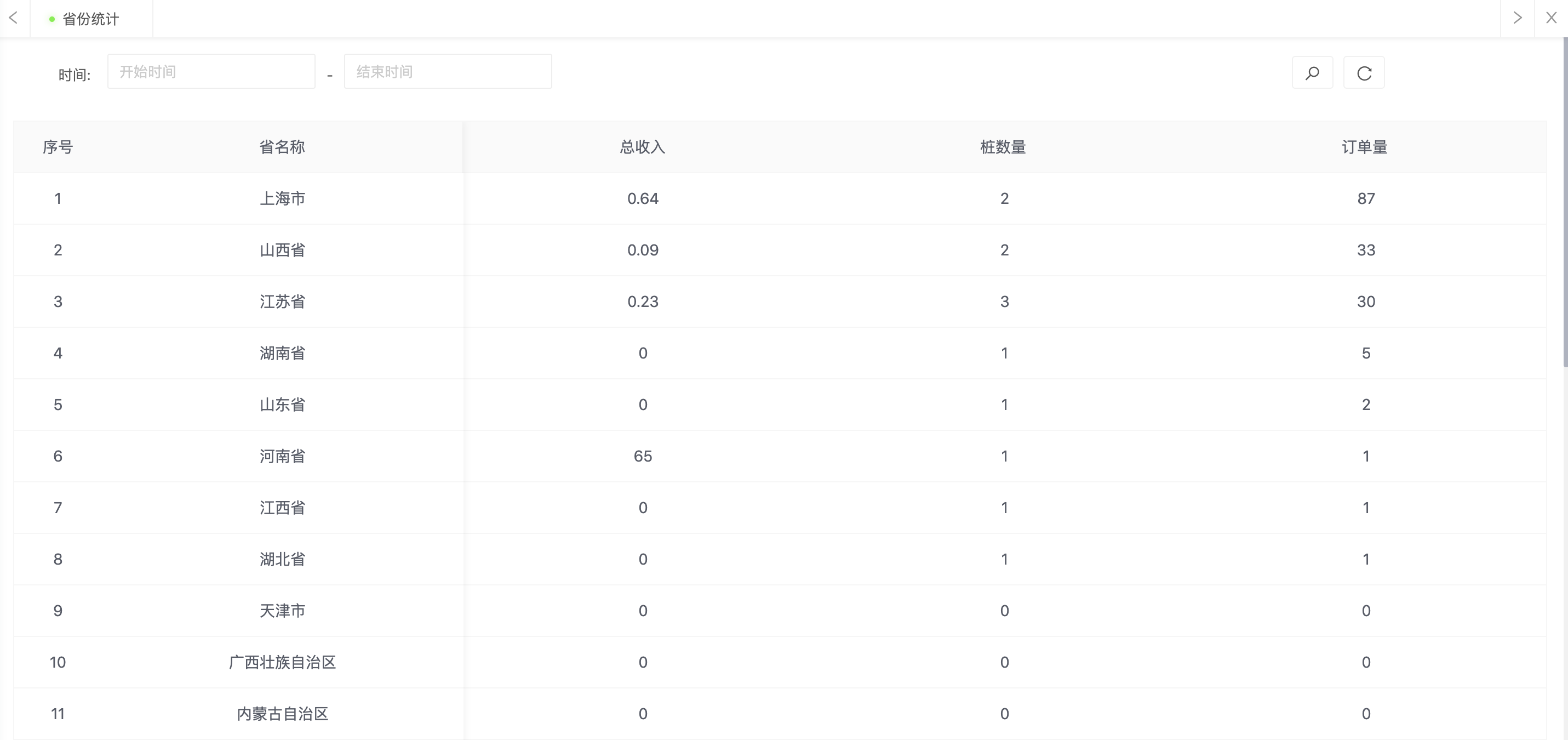Click the right tab-scroll arrow
Viewport: 1568px width, 740px height.
pyautogui.click(x=1518, y=18)
